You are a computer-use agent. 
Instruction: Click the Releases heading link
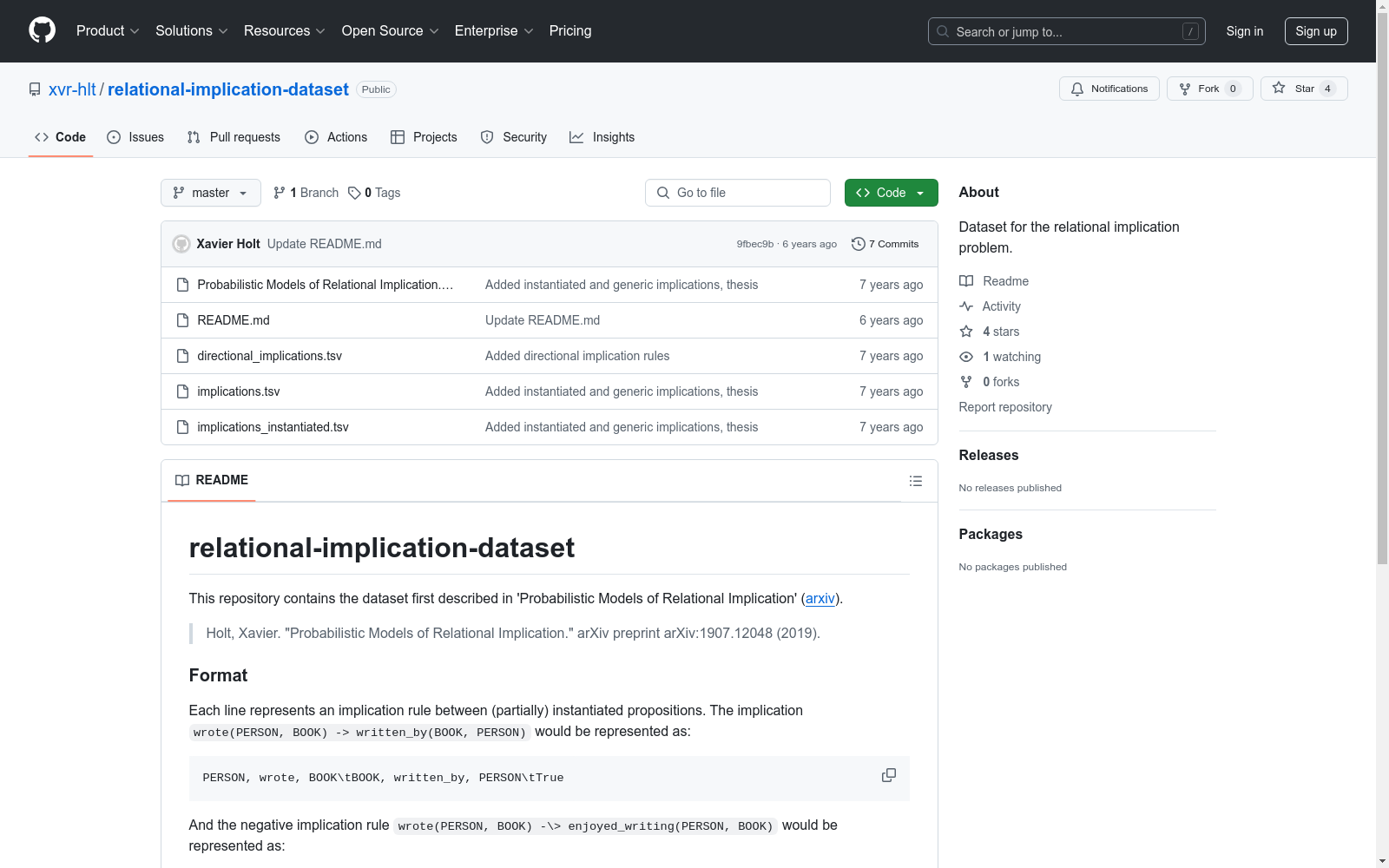tap(989, 455)
